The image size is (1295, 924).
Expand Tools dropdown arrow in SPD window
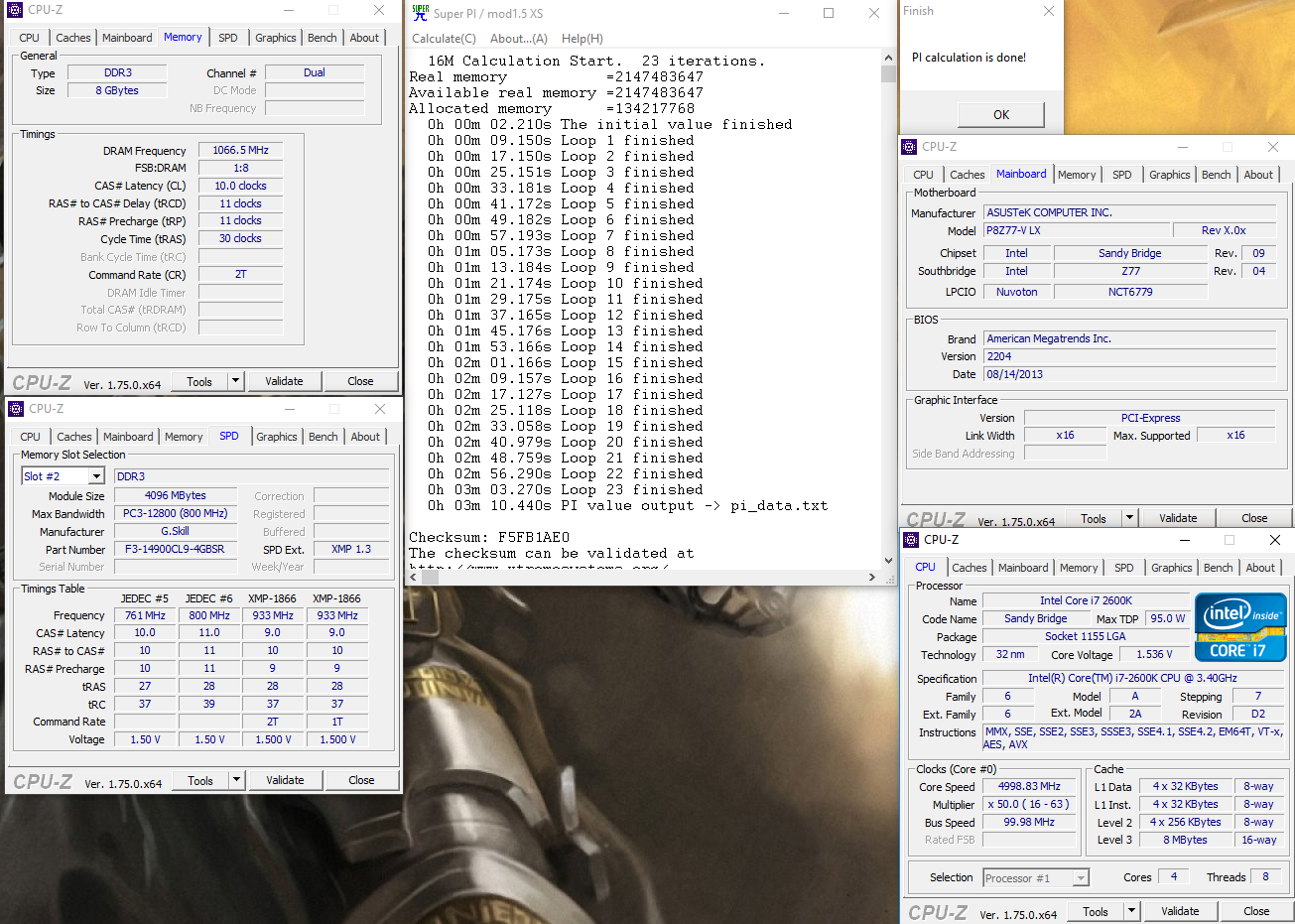237,780
